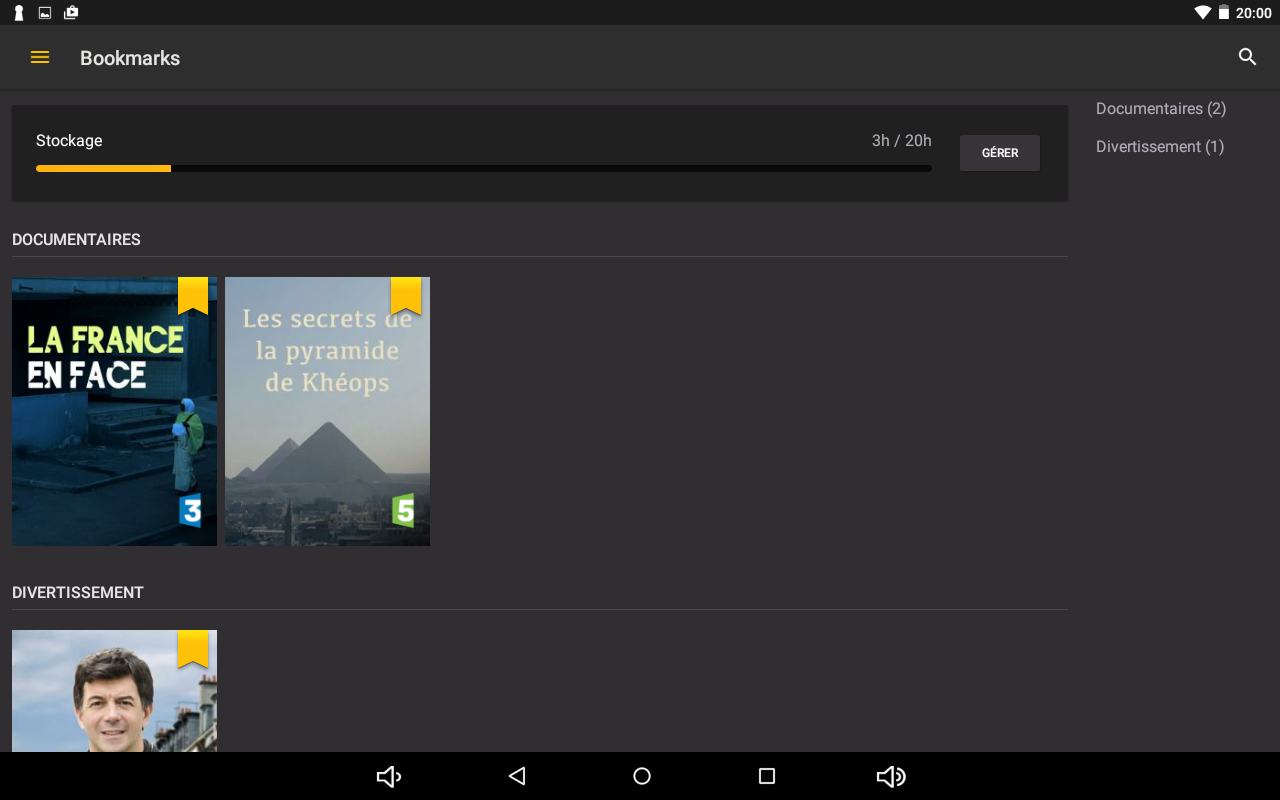The width and height of the screenshot is (1280, 800).
Task: Tap the Android recent apps square button
Action: pos(767,776)
